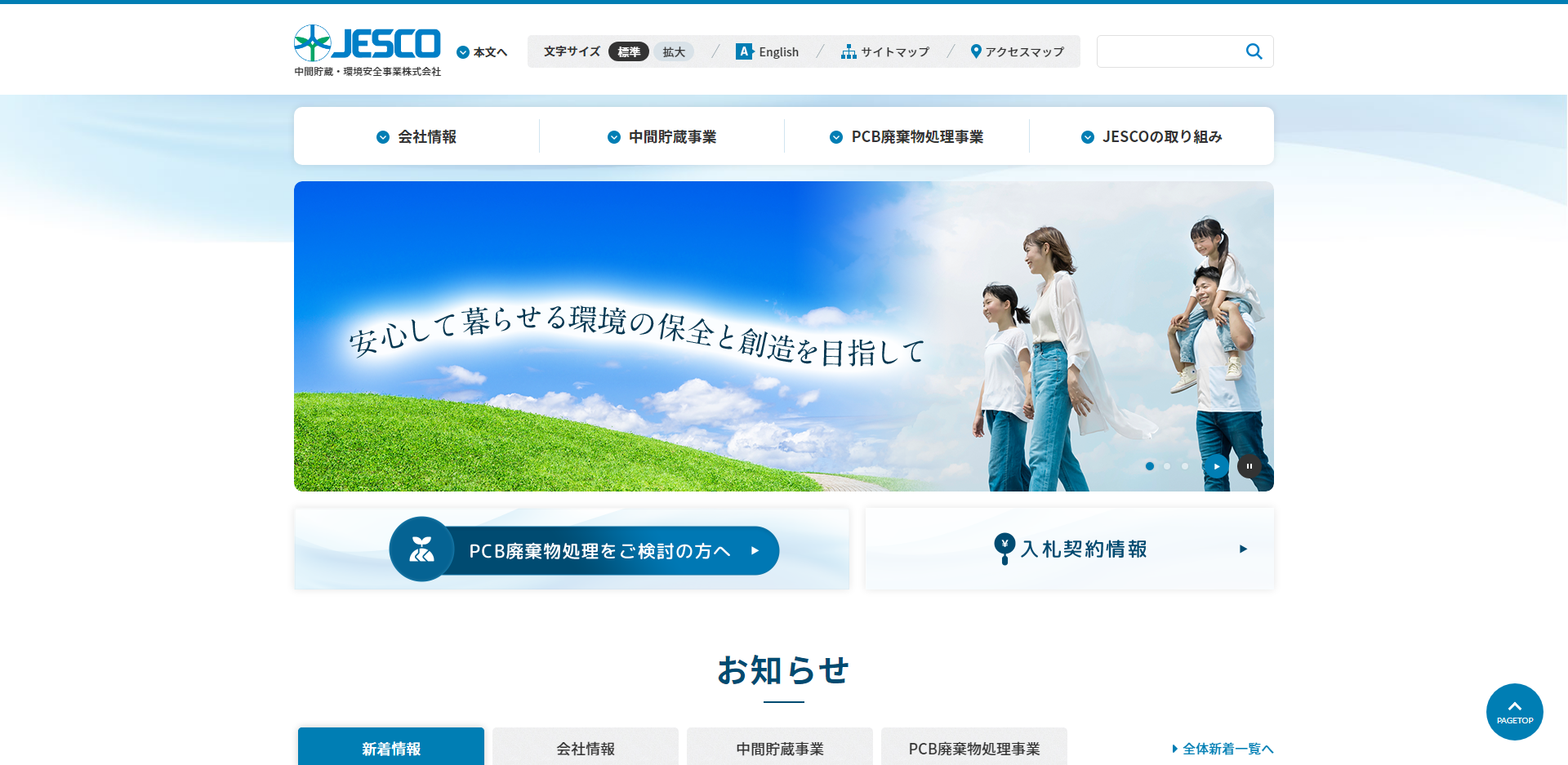Set text size to 拡大
Viewport: 1568px width, 765px height.
[674, 51]
